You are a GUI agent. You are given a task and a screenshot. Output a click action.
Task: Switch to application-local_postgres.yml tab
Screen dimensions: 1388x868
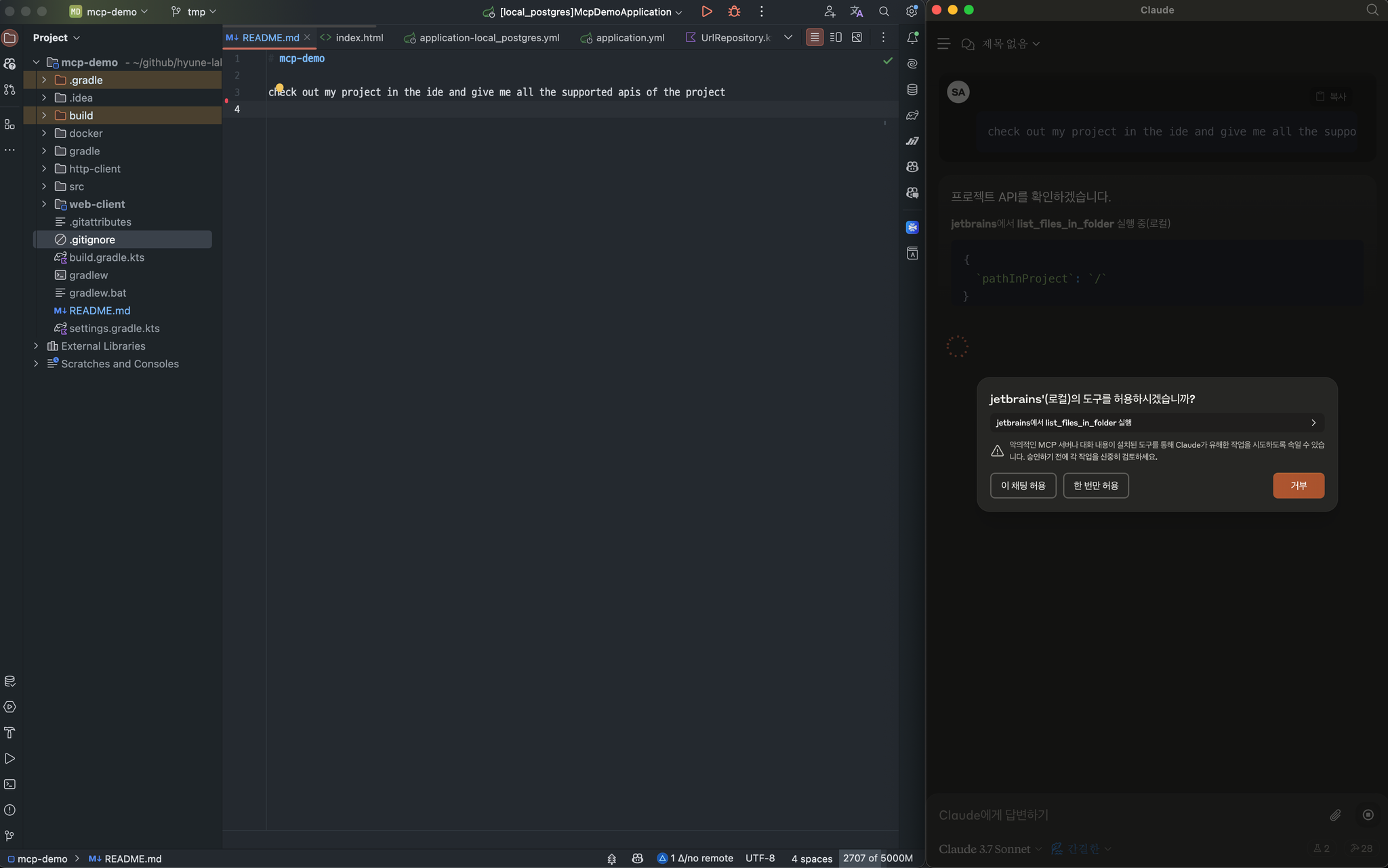pos(482,38)
